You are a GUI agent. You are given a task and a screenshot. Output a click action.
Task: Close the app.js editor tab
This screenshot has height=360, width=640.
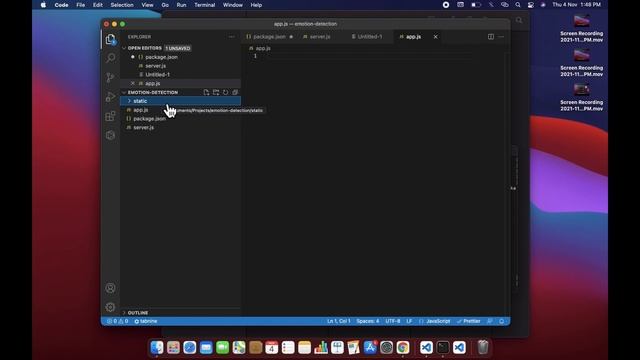[x=436, y=37]
